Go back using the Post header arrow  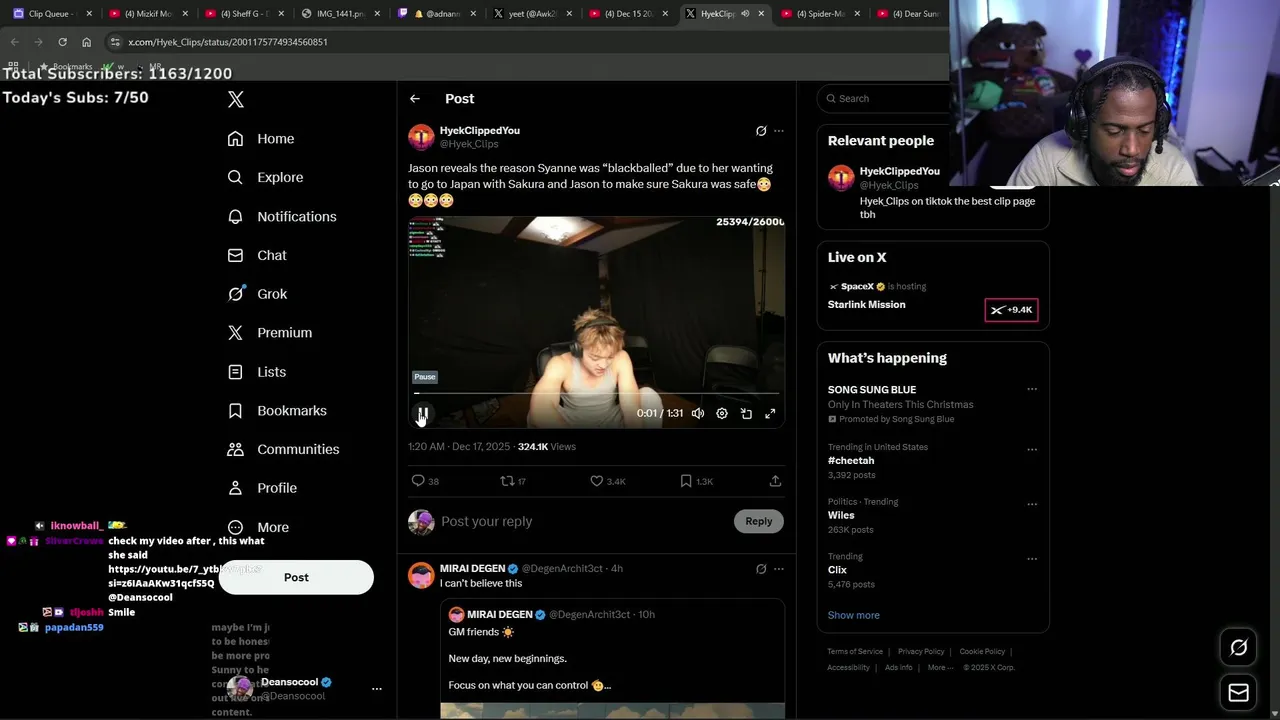point(415,99)
